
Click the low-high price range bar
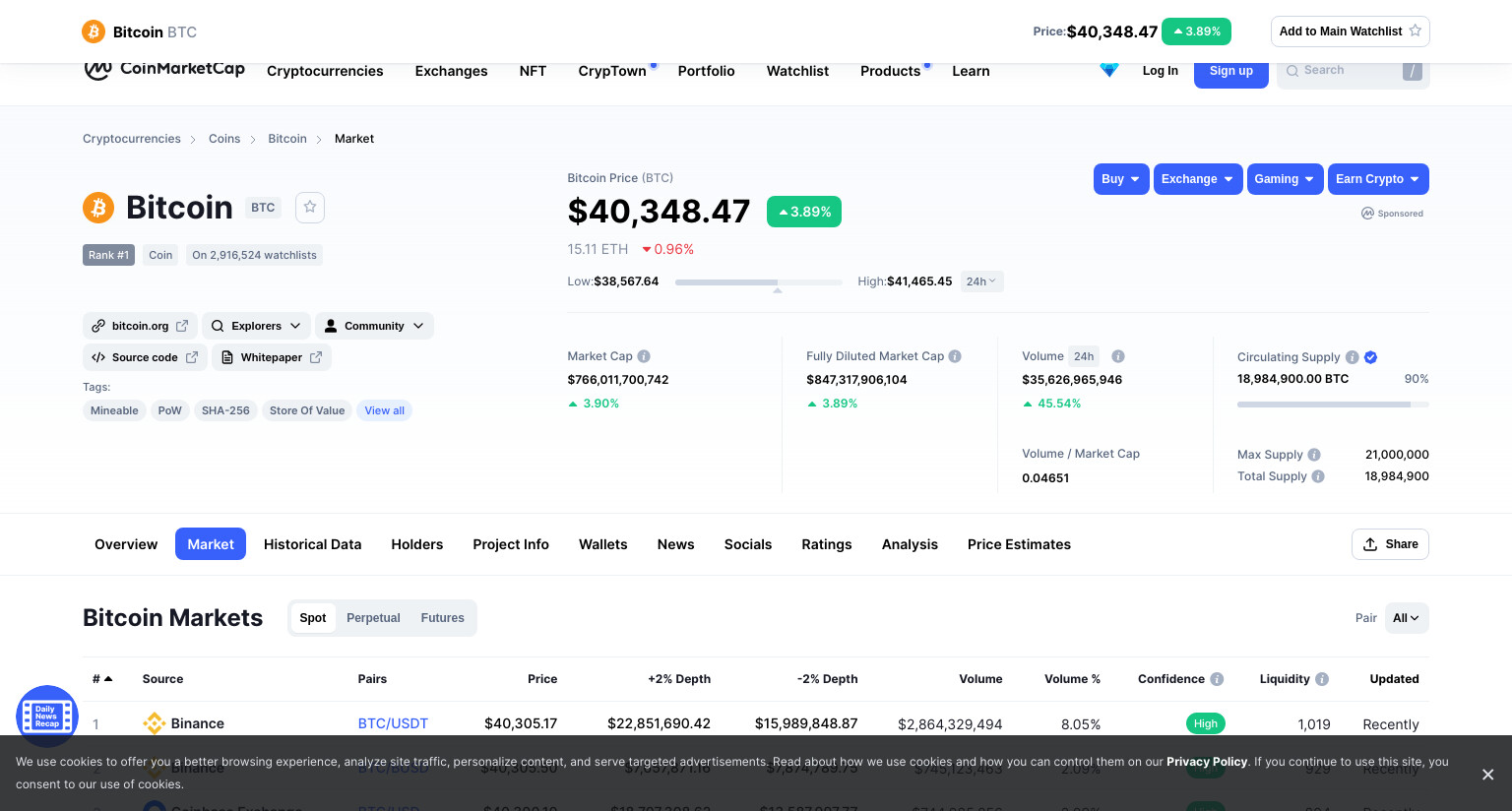click(x=758, y=282)
